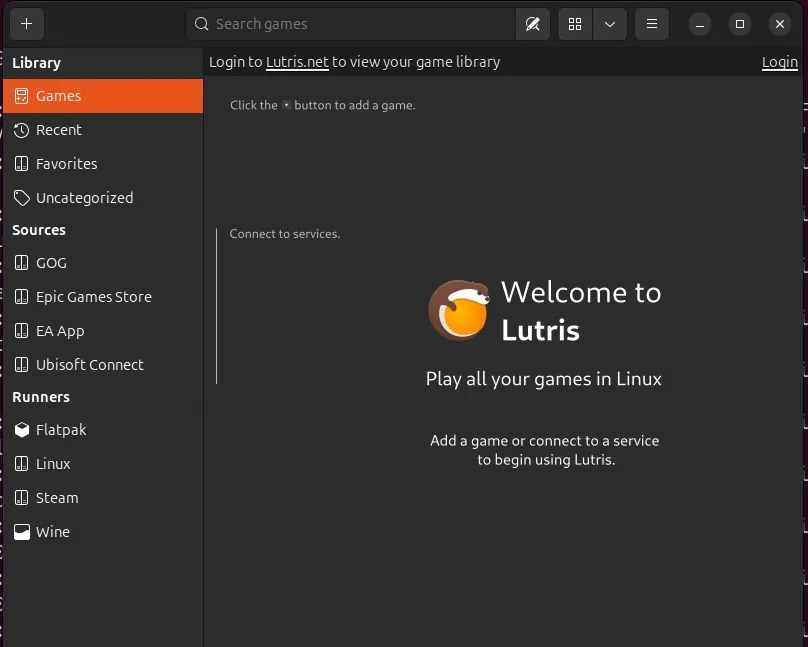Select Epic Games Store source
The image size is (808, 647).
click(x=103, y=297)
